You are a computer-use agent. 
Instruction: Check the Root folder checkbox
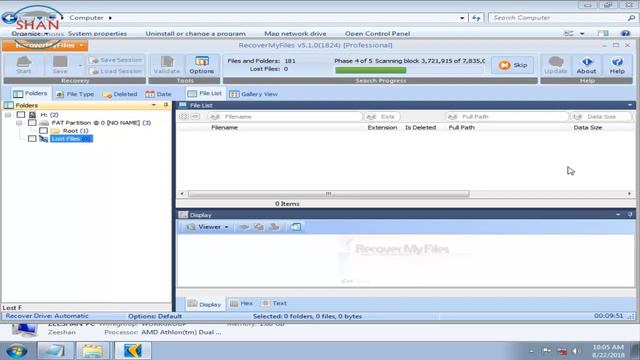point(44,131)
